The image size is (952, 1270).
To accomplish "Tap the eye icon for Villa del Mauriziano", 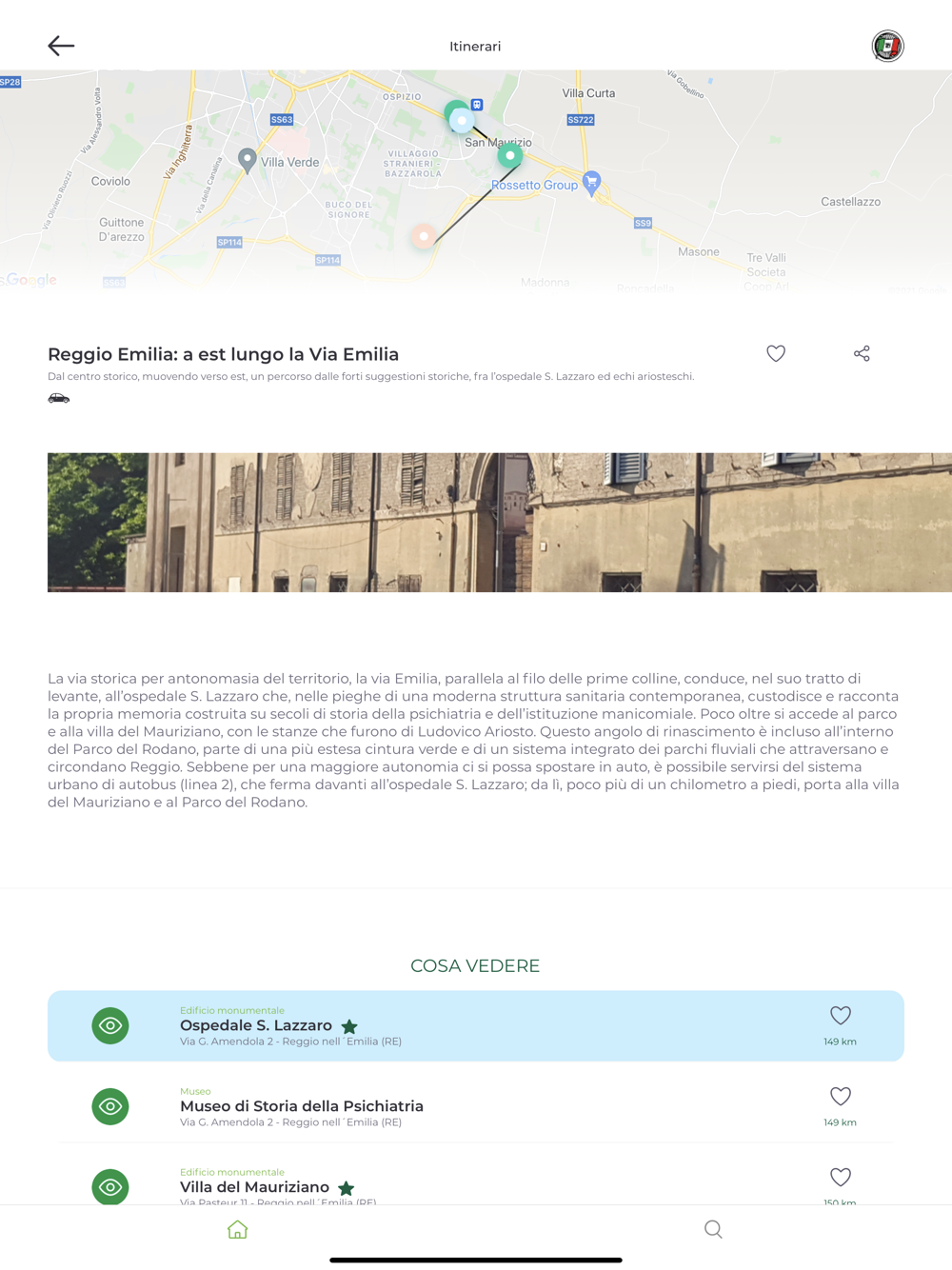I will coord(110,1186).
